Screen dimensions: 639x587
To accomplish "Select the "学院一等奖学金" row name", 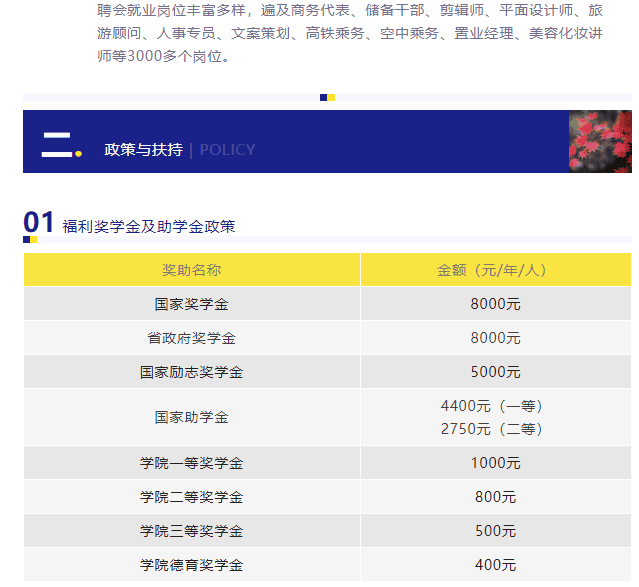I will tap(192, 463).
